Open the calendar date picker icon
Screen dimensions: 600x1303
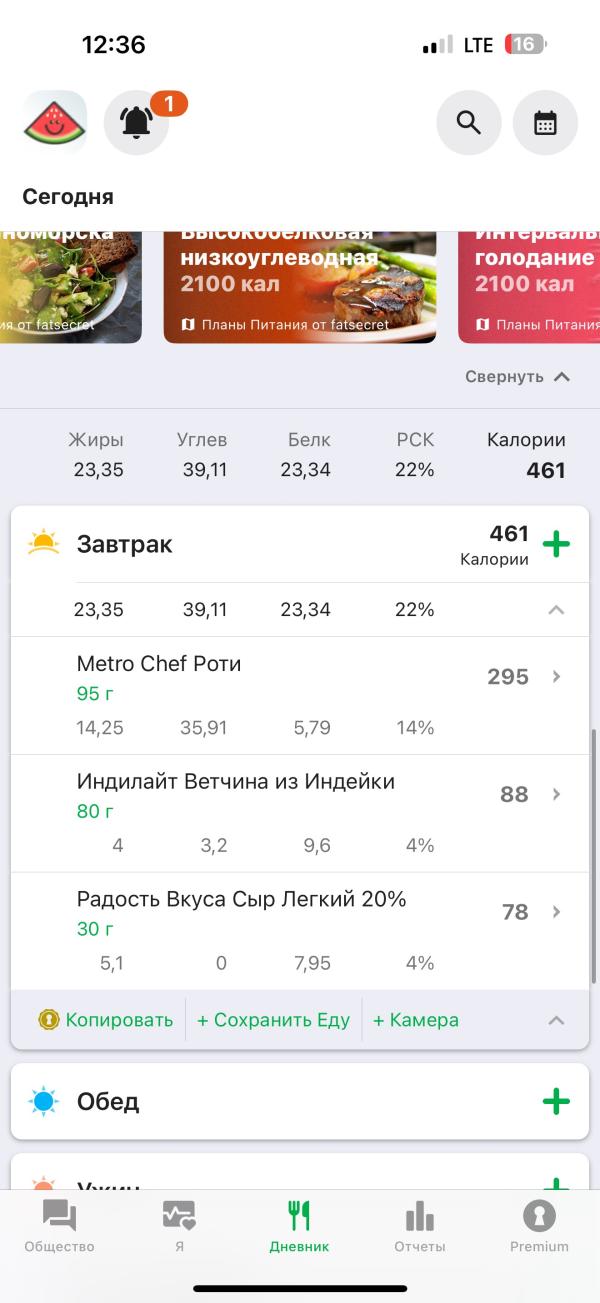tap(545, 122)
